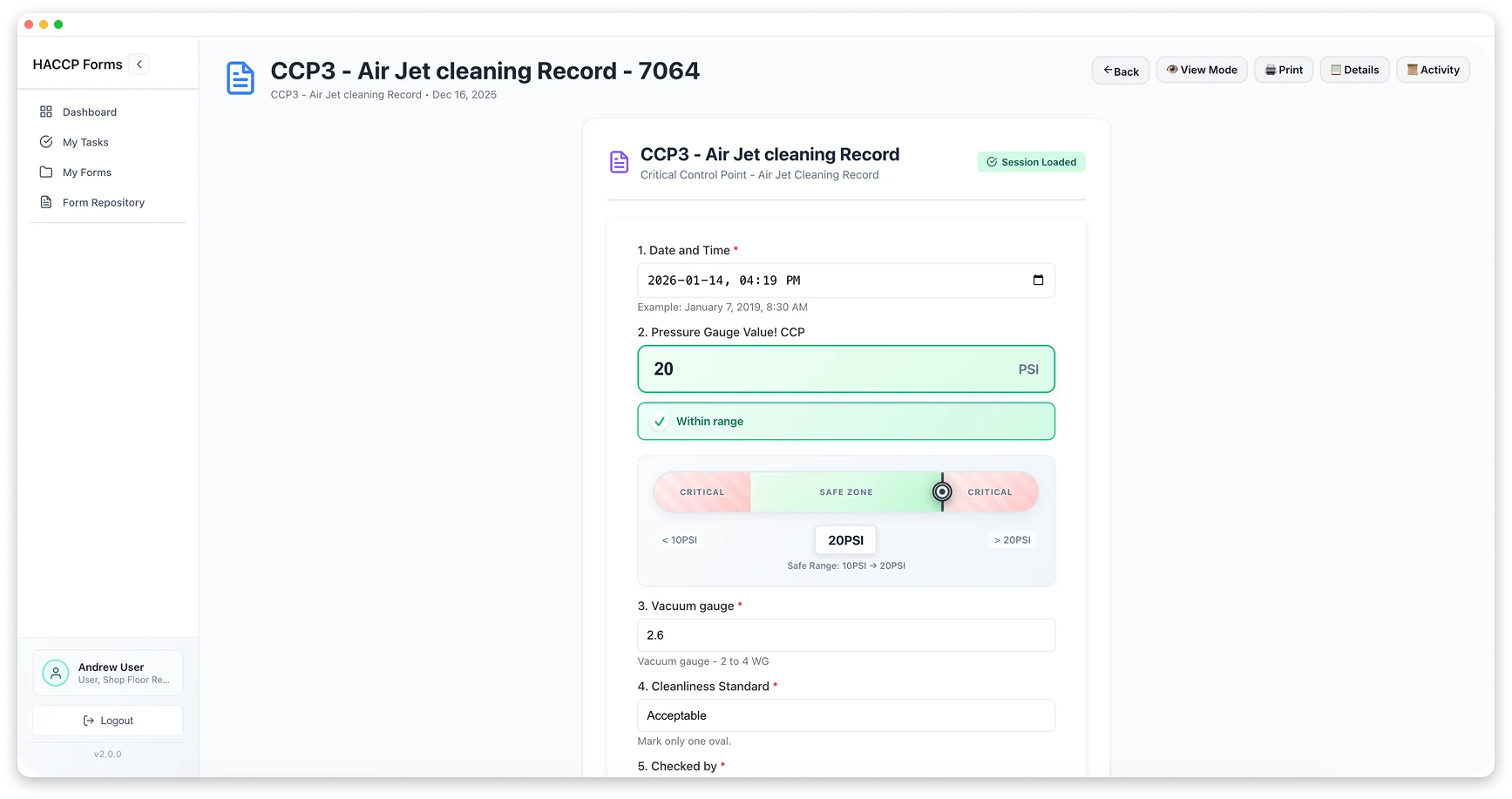Select the Acceptable oval for Cleanliness Standard

tap(845, 715)
